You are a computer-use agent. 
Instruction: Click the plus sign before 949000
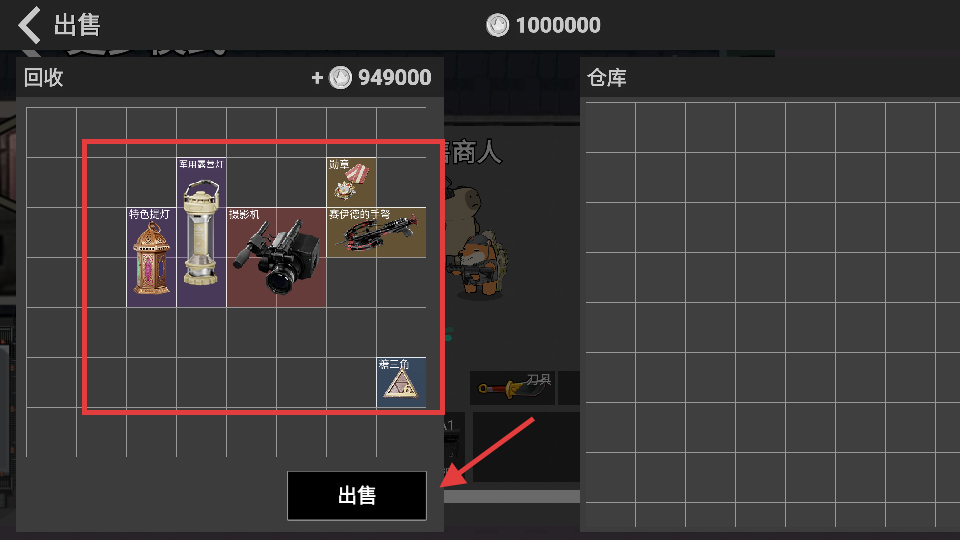(x=317, y=78)
